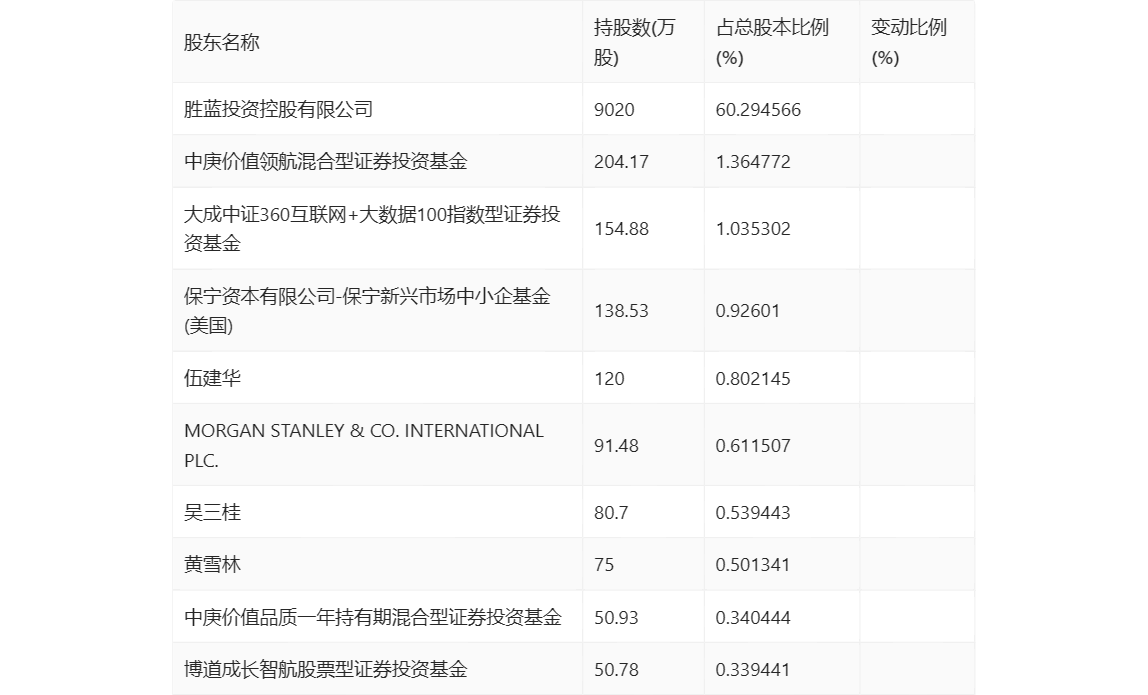Select 中庚价值领航混合型证券投资基金 row name

click(x=326, y=161)
